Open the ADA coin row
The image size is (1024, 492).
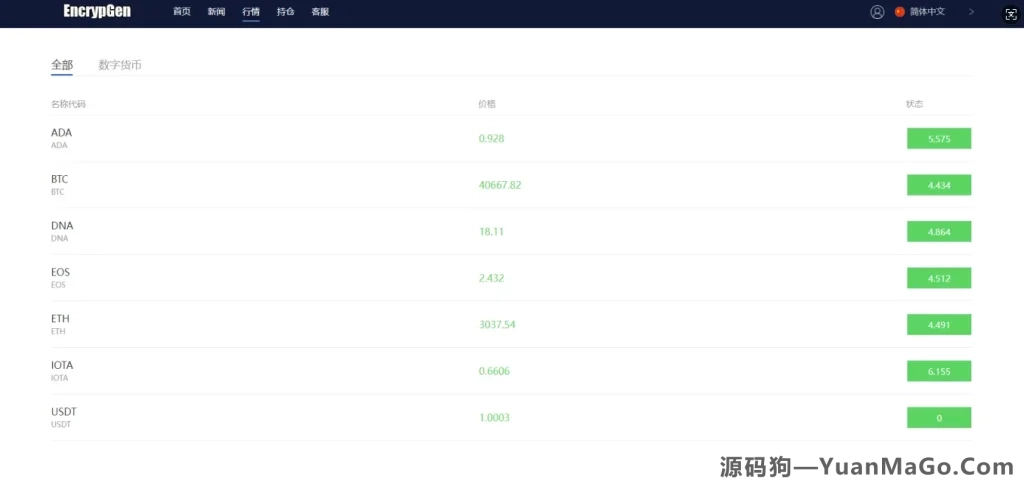click(511, 139)
